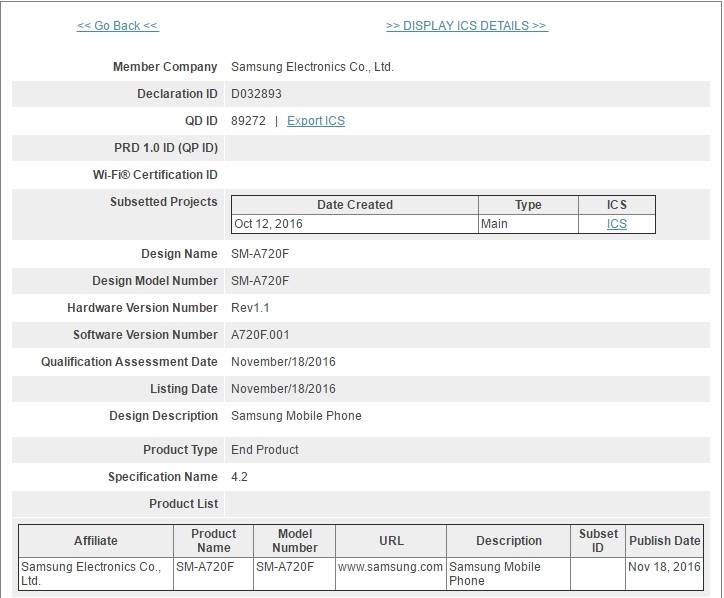Click the Type column header

[x=528, y=205]
